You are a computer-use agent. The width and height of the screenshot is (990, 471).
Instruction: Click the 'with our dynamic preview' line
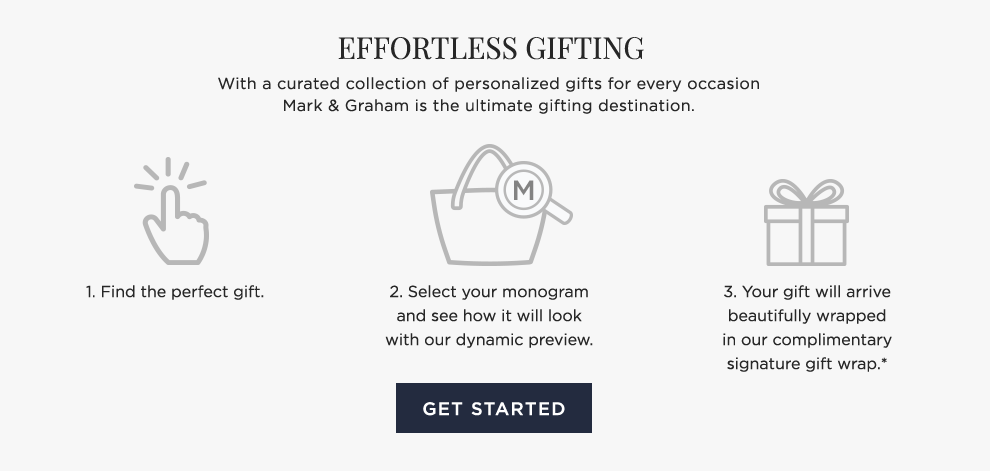(x=489, y=340)
